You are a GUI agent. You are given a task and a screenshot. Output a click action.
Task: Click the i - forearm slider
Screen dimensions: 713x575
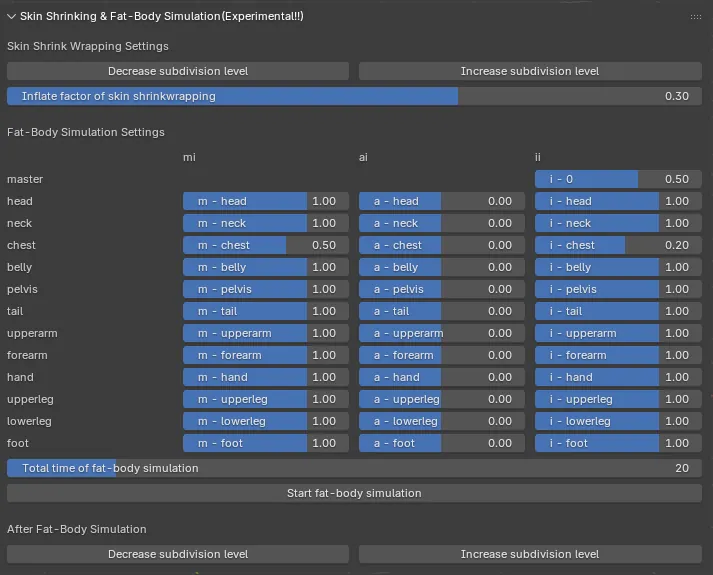pos(618,355)
